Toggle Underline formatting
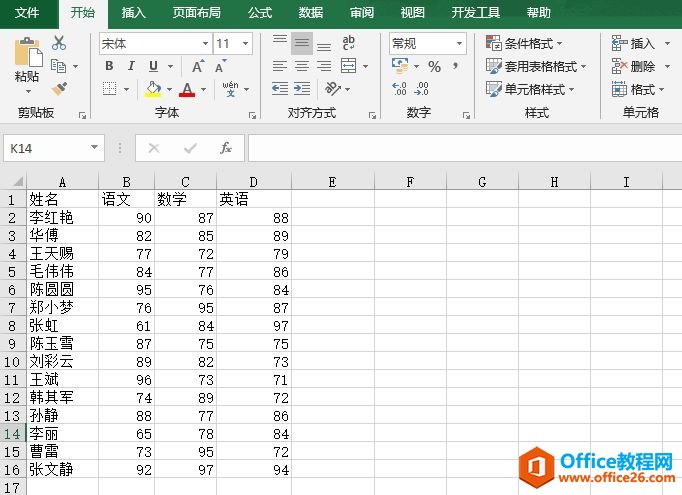682x495 pixels. [153, 66]
